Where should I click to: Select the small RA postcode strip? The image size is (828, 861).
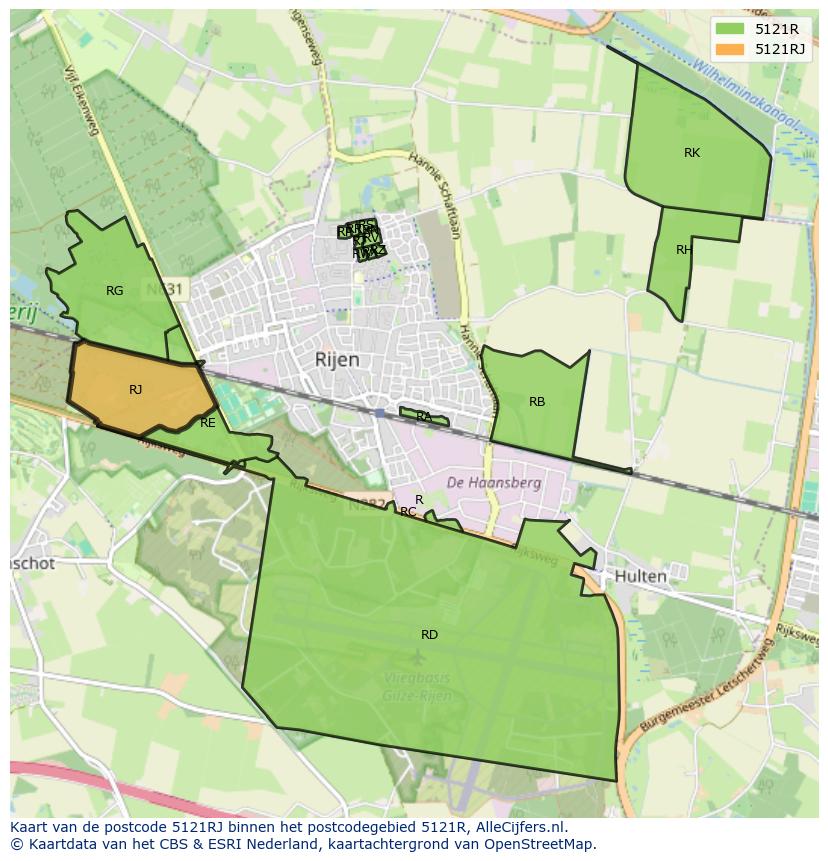[424, 417]
